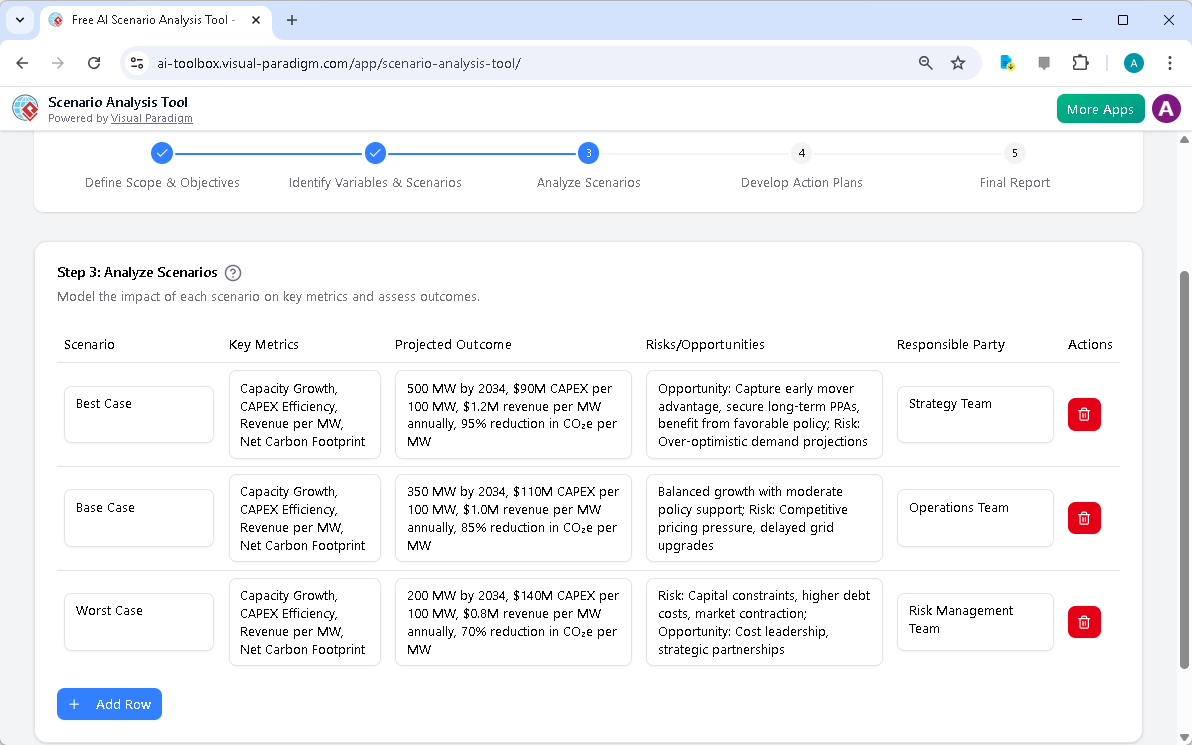Screen dimensions: 1192x745
Task: Delete the Worst Case scenario row
Action: point(1084,621)
